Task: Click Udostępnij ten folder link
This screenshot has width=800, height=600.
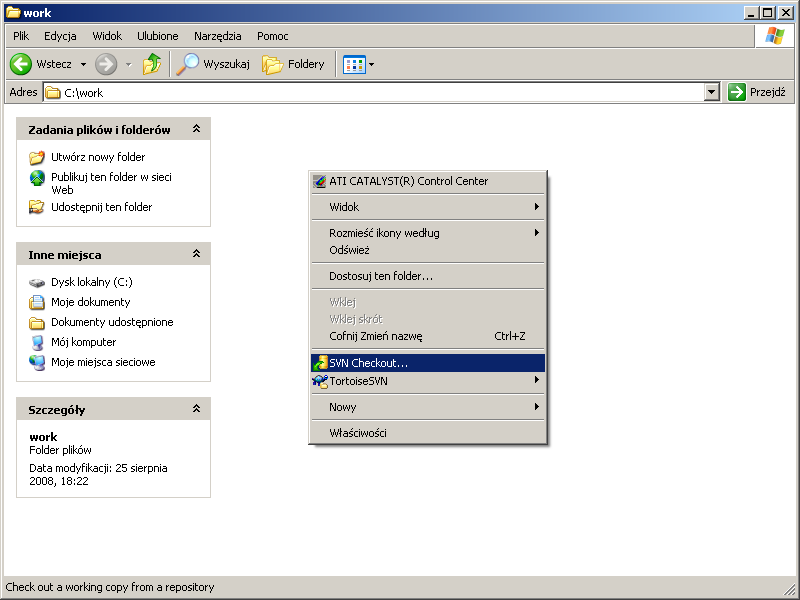Action: pos(102,207)
